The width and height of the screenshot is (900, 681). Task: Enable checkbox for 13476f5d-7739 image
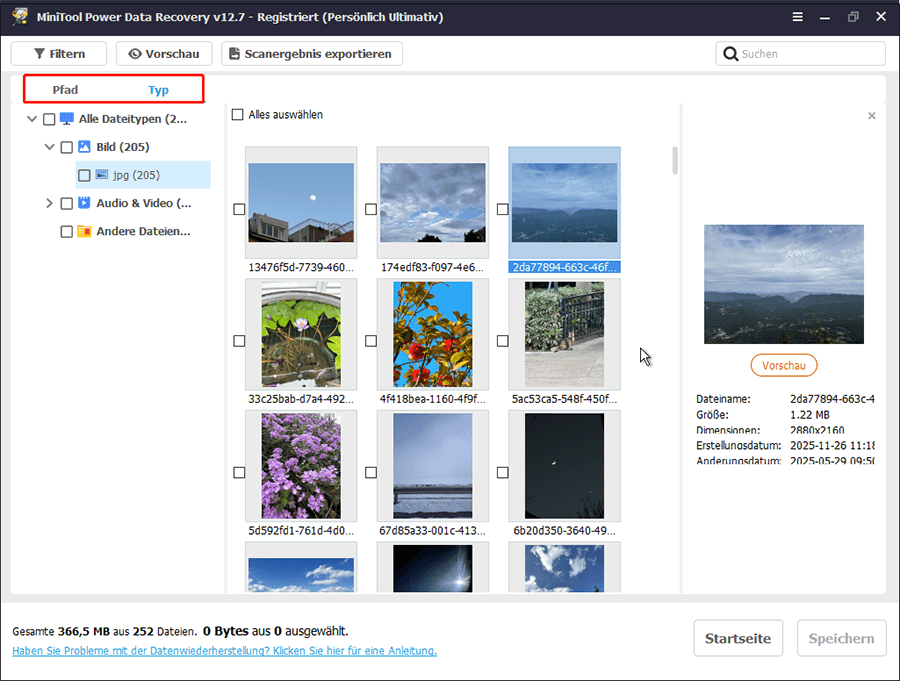coord(238,209)
